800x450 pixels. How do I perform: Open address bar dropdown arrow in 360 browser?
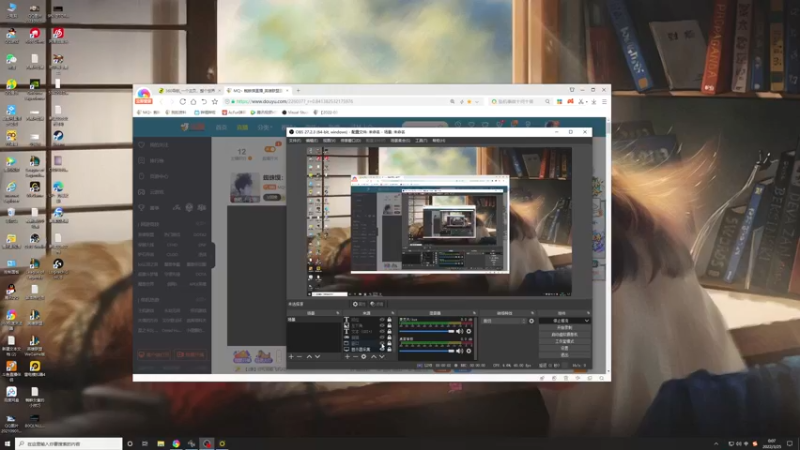coord(478,102)
